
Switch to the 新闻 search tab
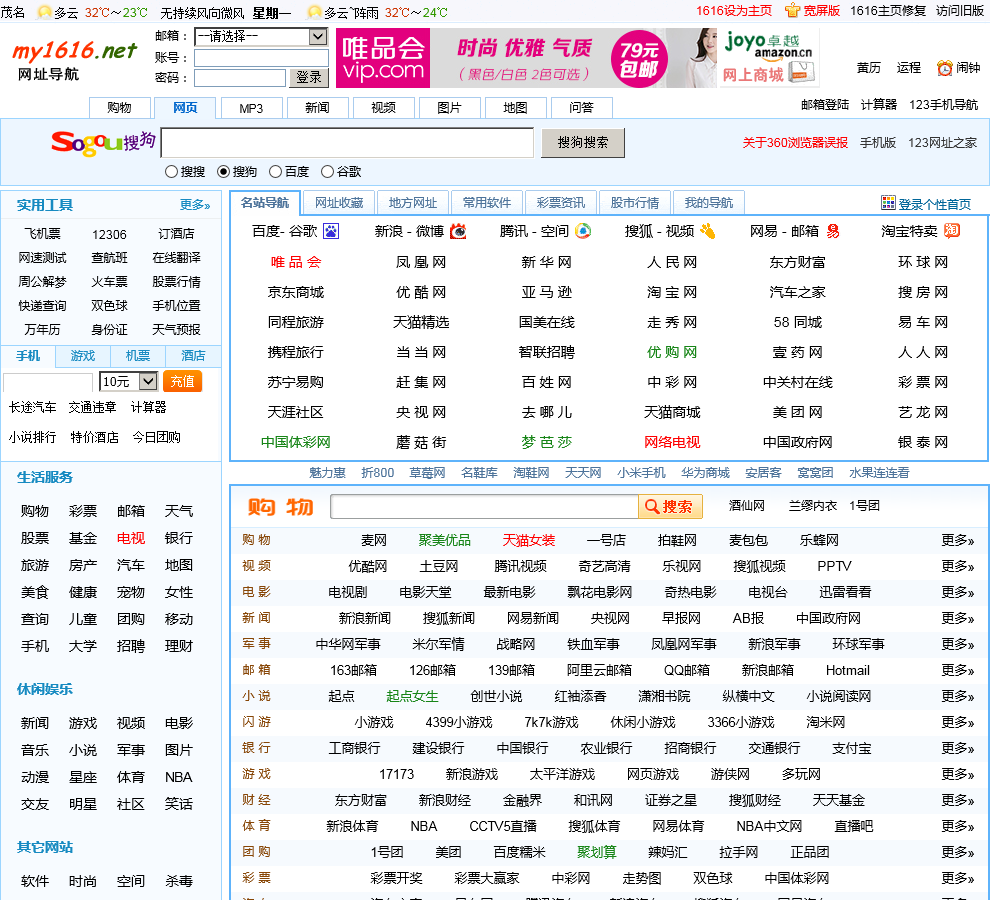click(x=317, y=108)
